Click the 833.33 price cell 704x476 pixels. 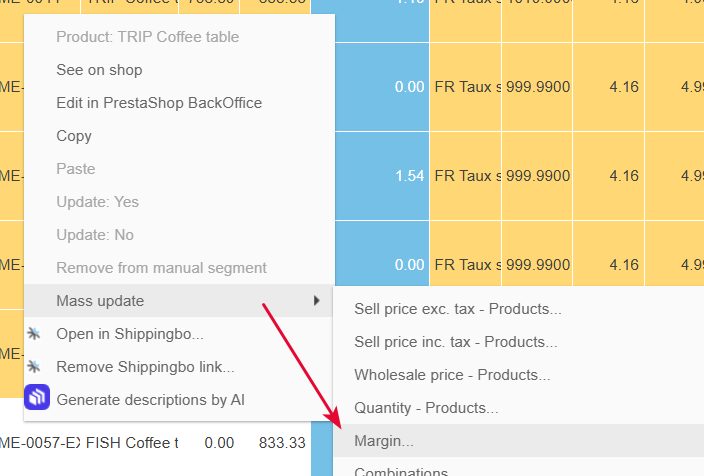click(282, 443)
